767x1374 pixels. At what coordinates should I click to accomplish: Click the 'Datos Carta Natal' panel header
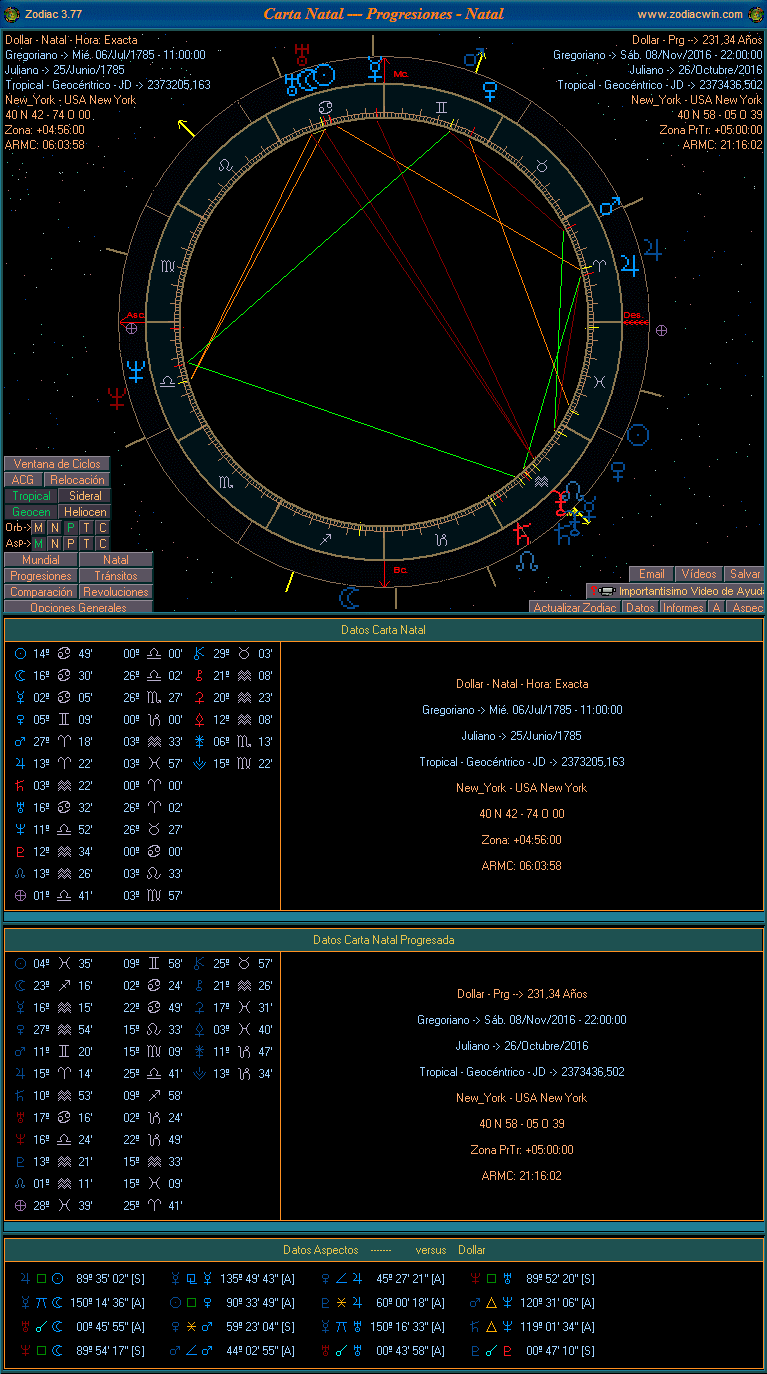point(384,629)
